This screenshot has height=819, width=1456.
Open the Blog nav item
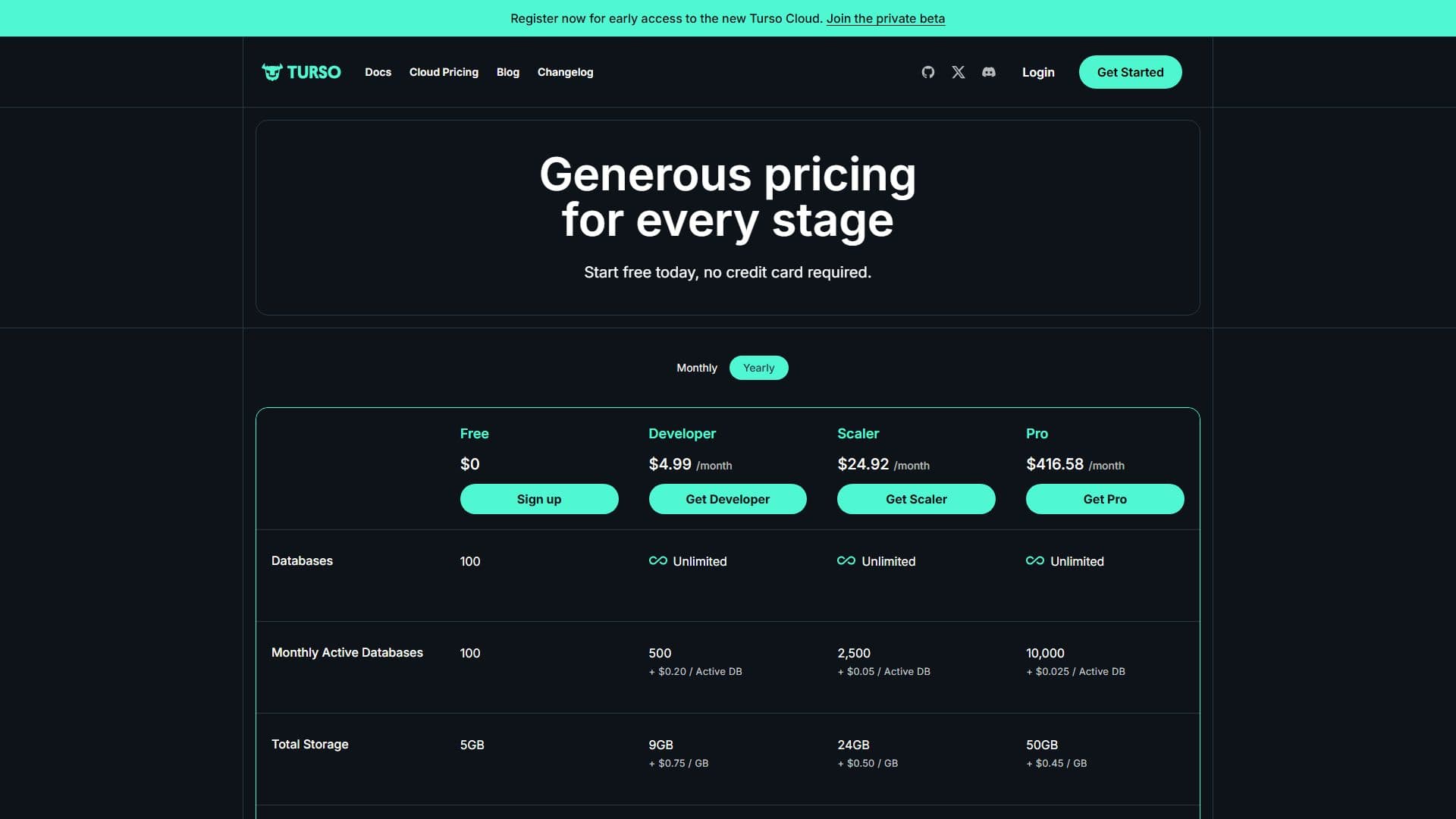pyautogui.click(x=508, y=72)
